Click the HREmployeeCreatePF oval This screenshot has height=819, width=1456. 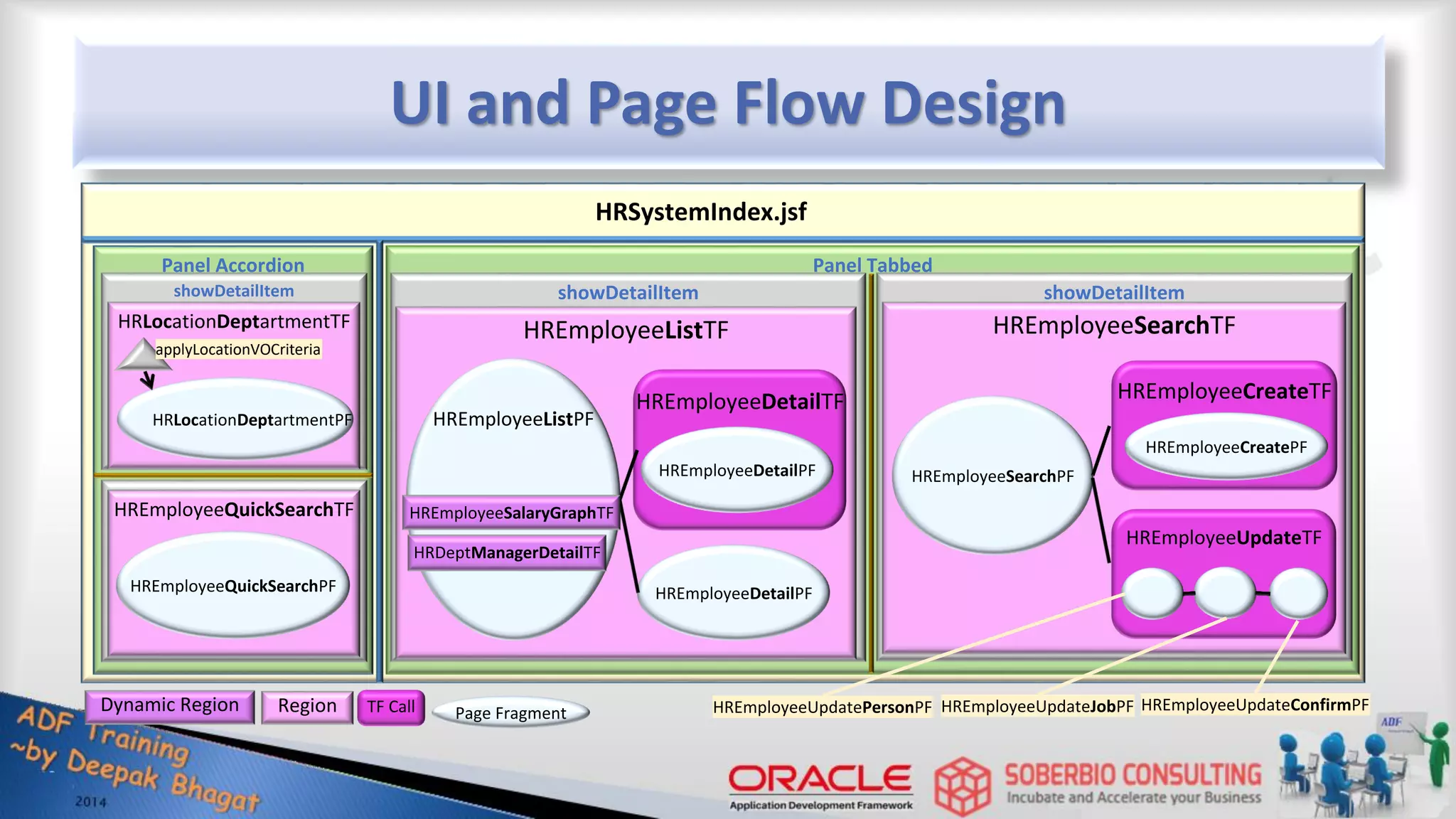point(1226,447)
